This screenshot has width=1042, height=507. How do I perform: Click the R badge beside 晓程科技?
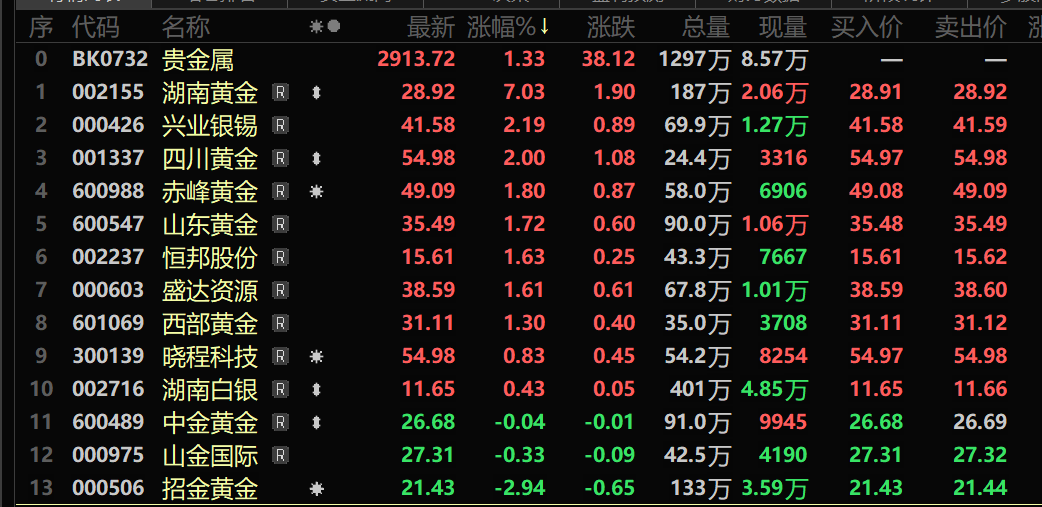(x=280, y=357)
